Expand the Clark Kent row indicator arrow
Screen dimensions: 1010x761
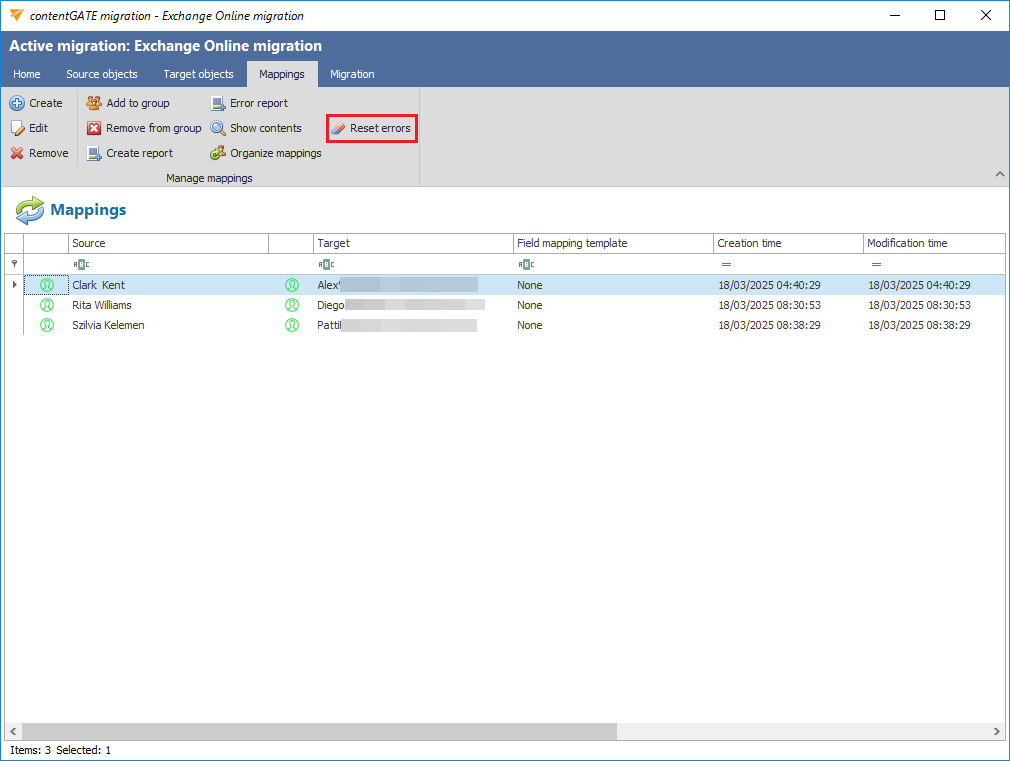click(14, 285)
